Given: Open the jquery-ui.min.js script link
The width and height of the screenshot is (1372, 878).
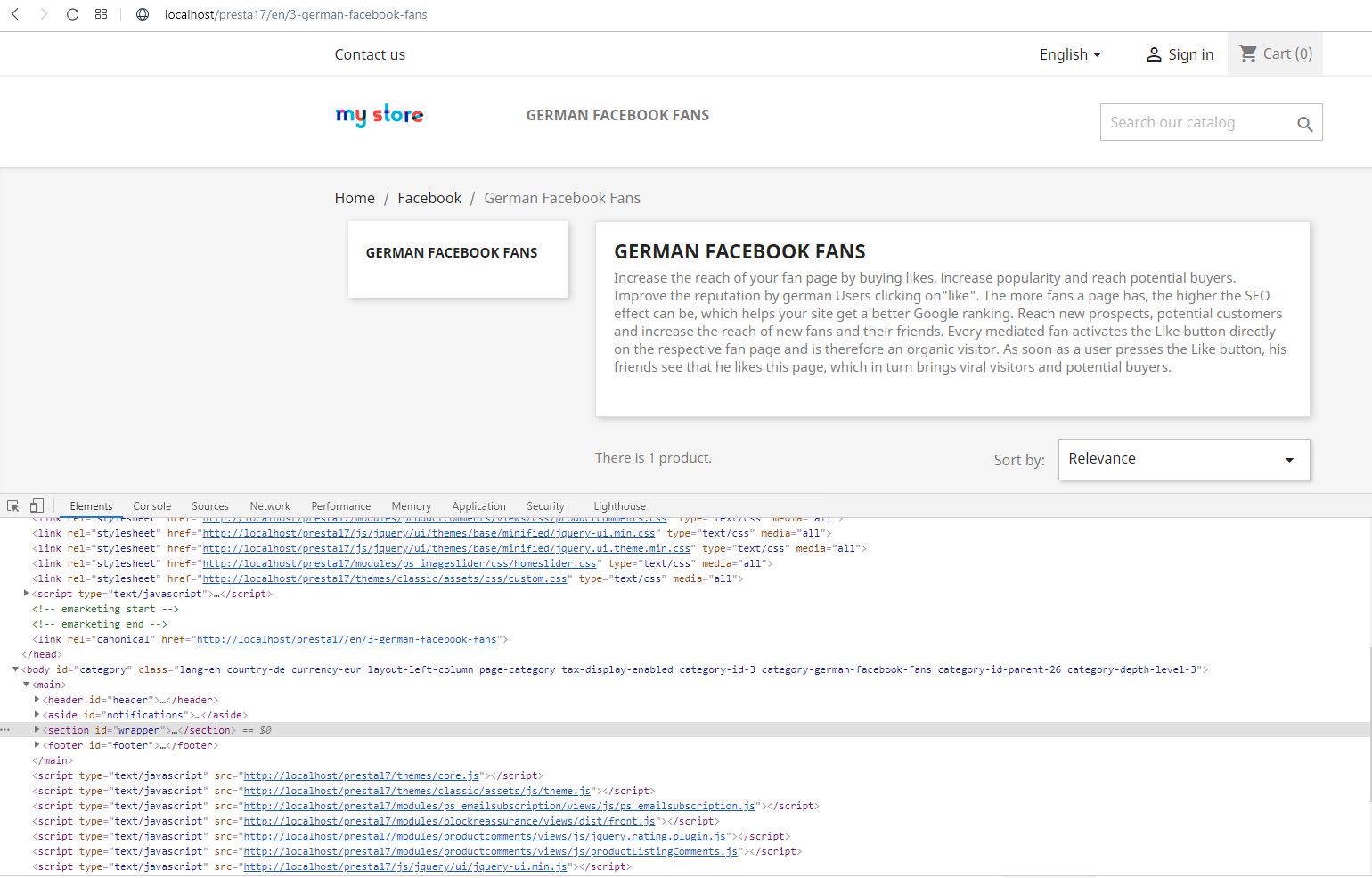Looking at the screenshot, I should click(405, 866).
